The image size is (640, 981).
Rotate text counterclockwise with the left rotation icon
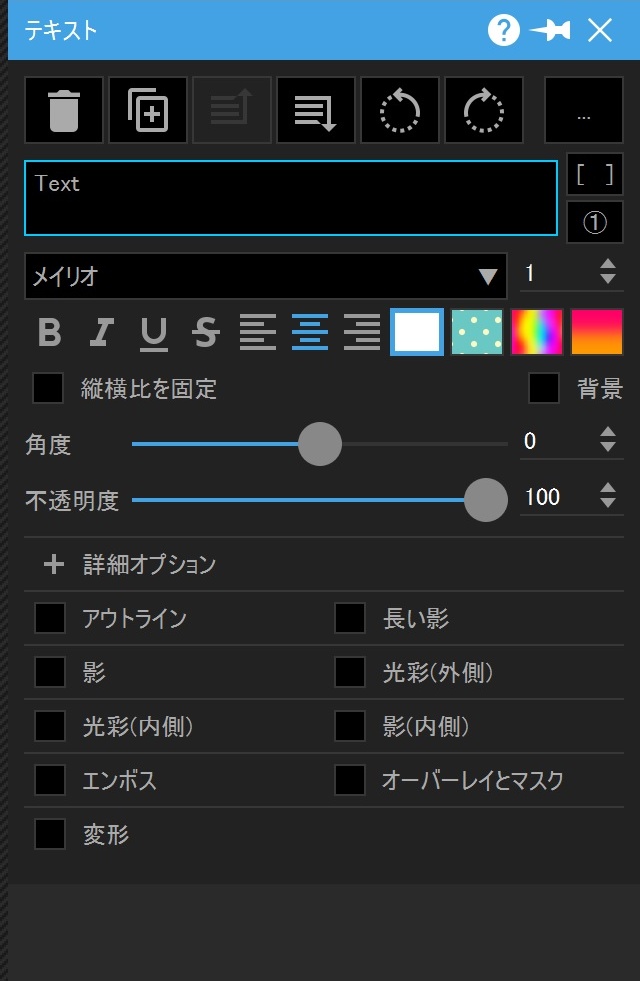(400, 111)
